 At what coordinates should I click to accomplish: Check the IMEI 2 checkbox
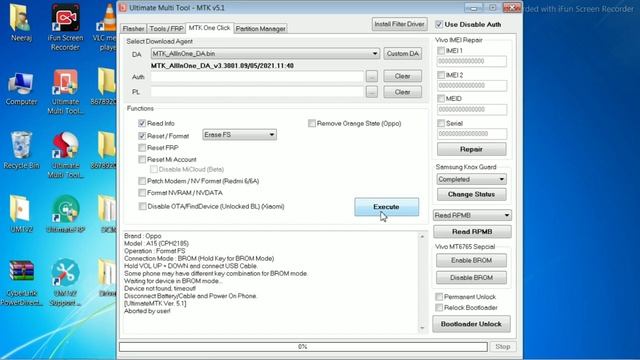click(x=441, y=75)
